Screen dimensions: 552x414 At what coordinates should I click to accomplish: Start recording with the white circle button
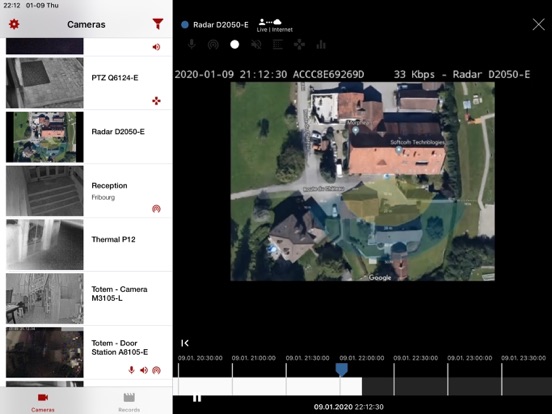(234, 44)
